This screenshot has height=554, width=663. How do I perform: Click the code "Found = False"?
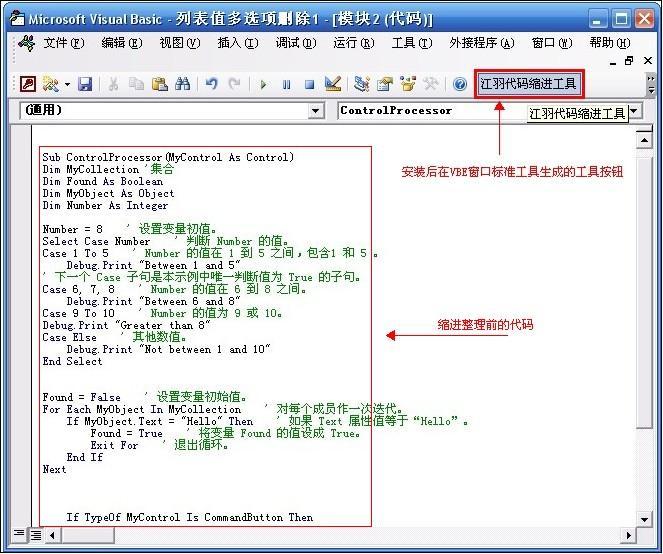point(82,397)
